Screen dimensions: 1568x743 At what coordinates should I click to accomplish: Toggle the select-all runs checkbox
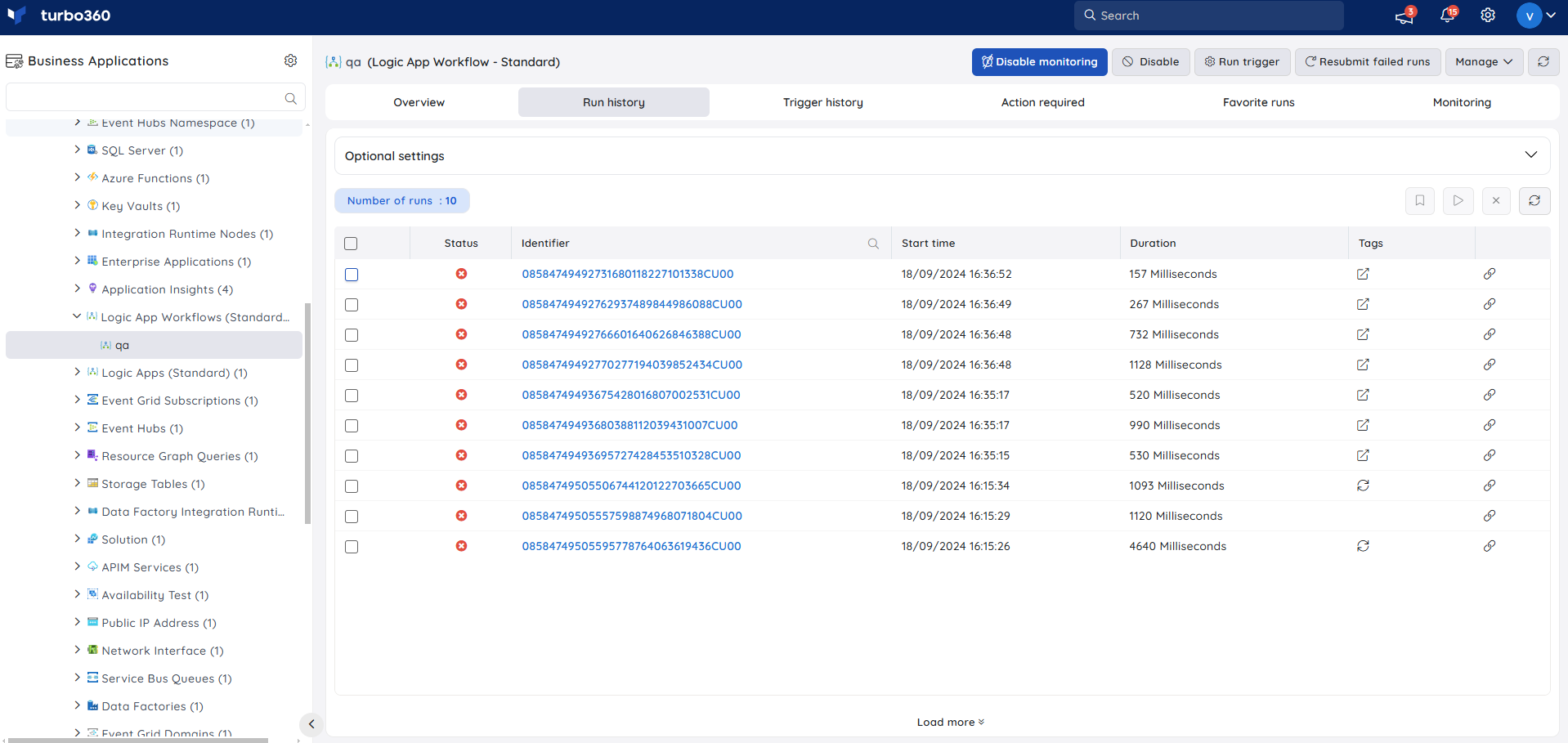[x=351, y=244]
